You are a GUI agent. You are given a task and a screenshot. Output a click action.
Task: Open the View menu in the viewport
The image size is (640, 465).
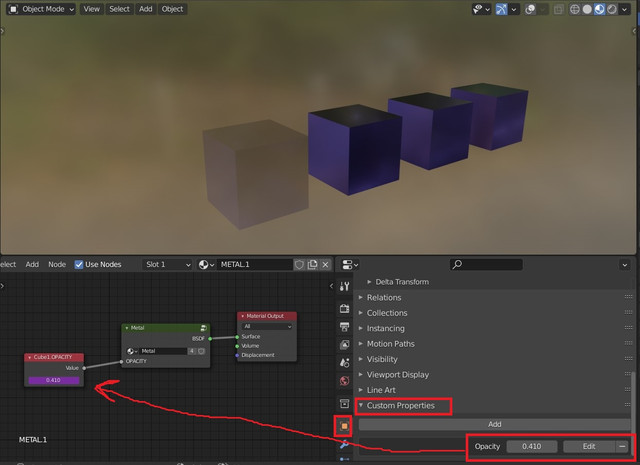point(91,9)
